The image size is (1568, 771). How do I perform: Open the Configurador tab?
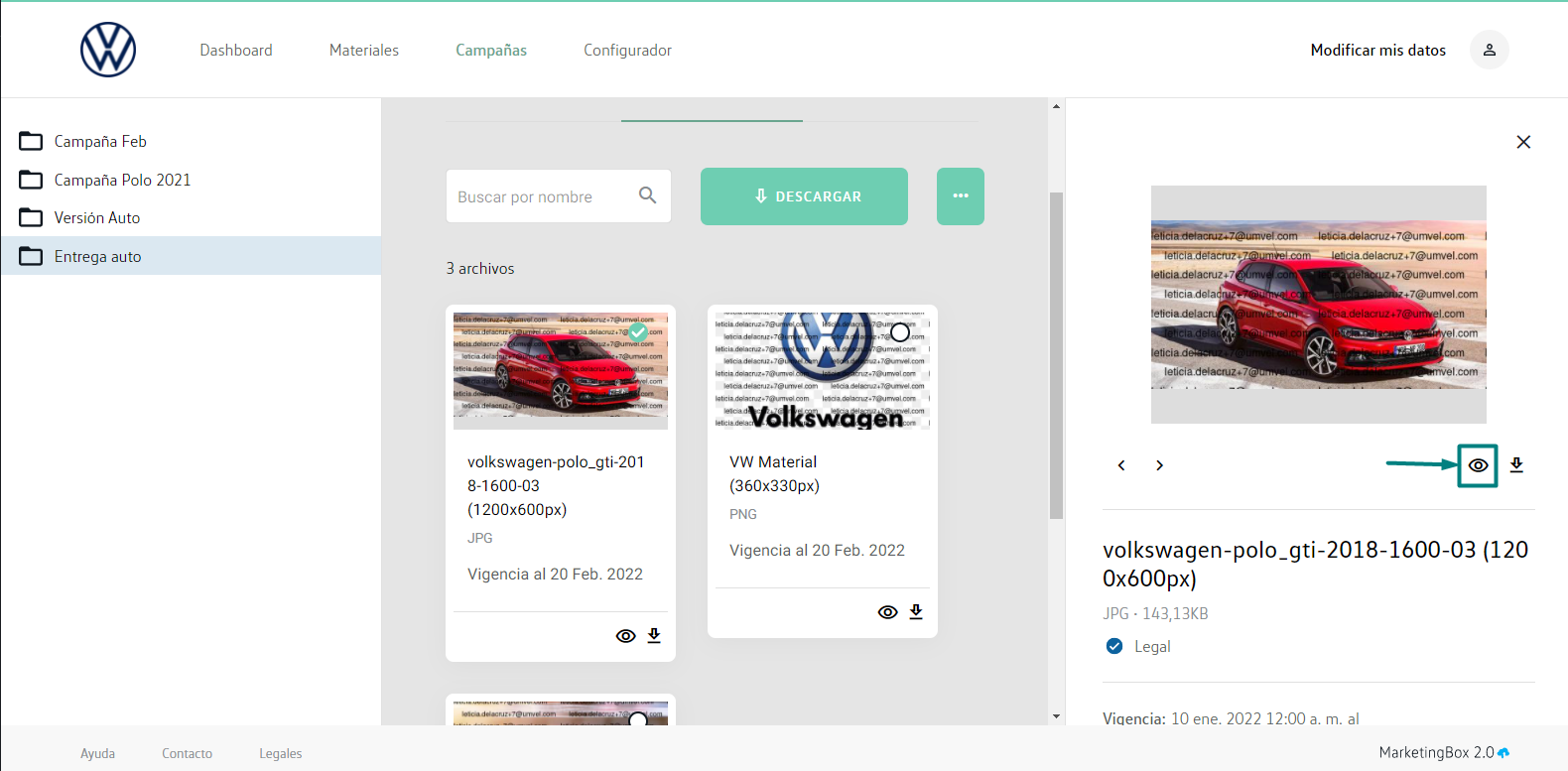(x=627, y=50)
